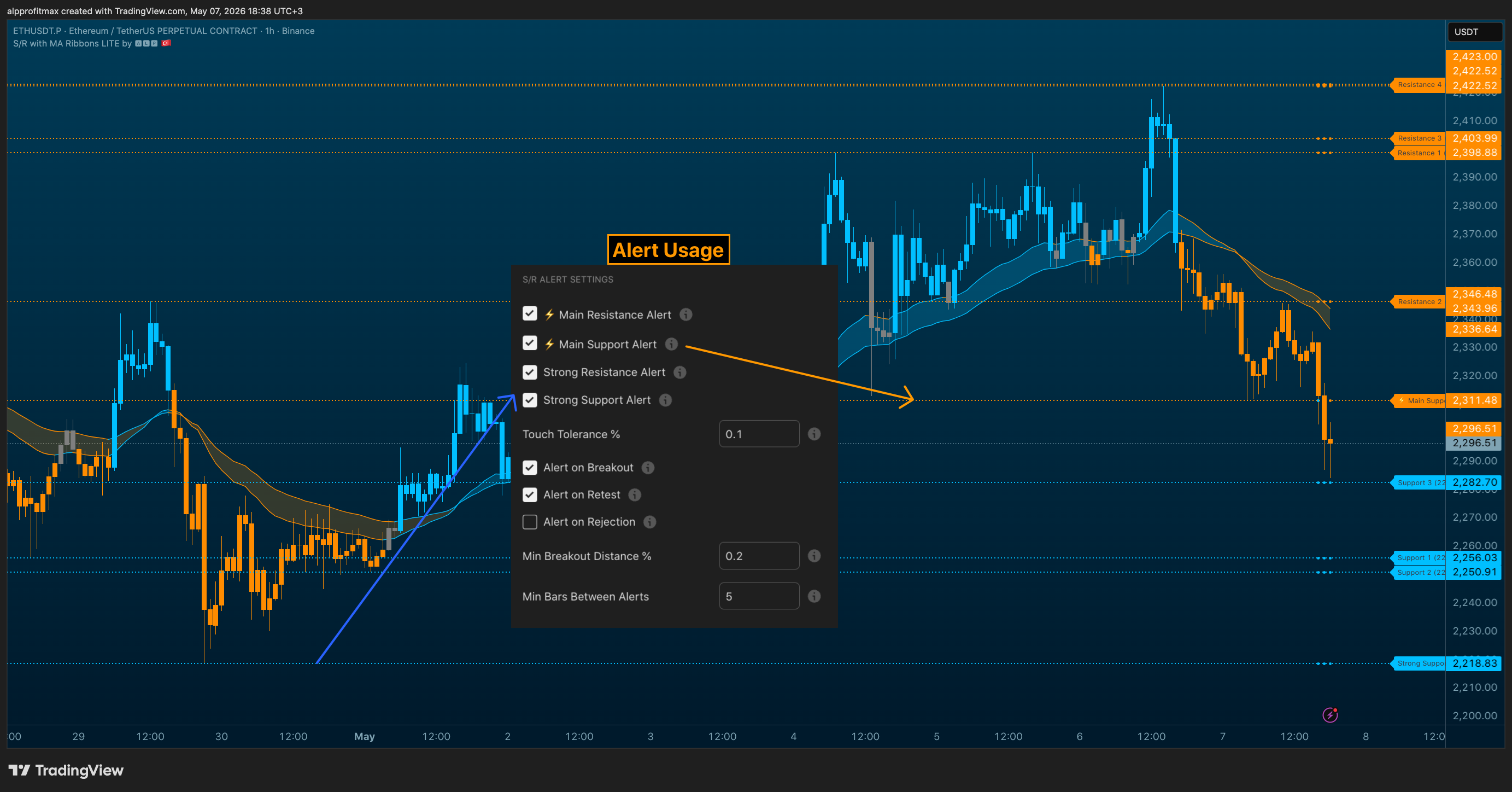
Task: Click the Support 3 level label
Action: (1418, 482)
